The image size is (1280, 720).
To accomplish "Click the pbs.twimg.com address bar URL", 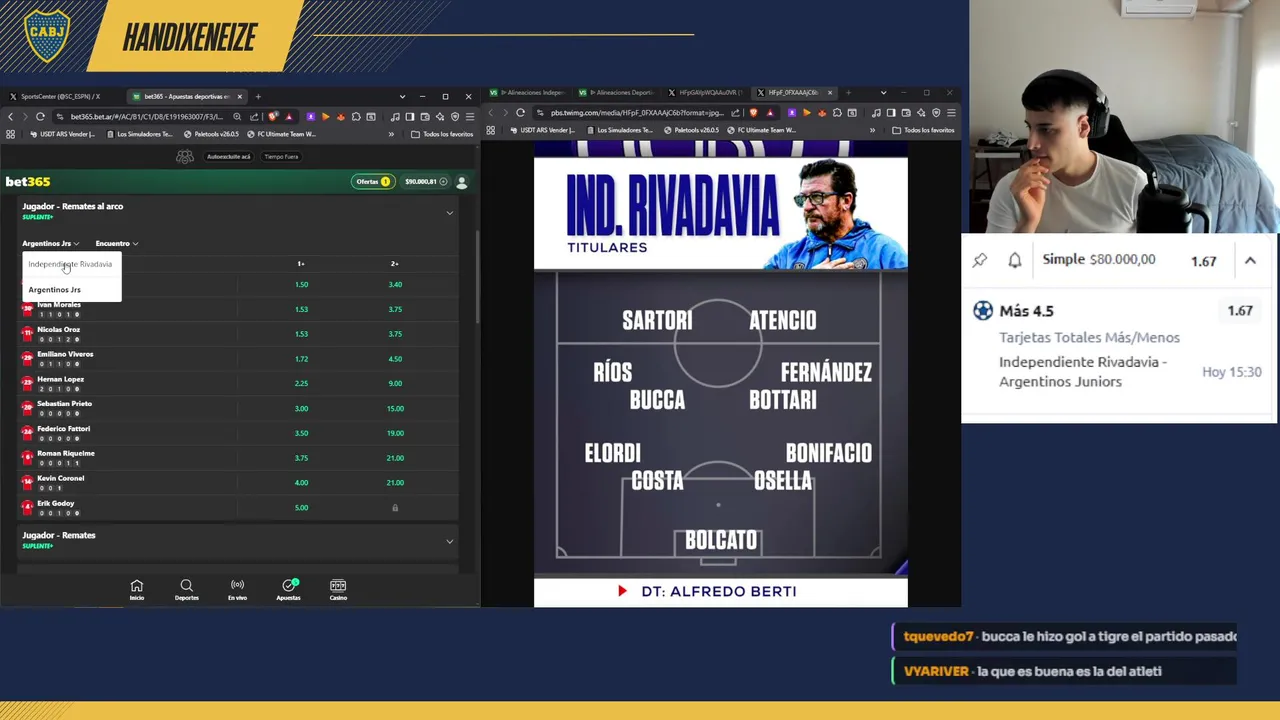I will point(637,113).
